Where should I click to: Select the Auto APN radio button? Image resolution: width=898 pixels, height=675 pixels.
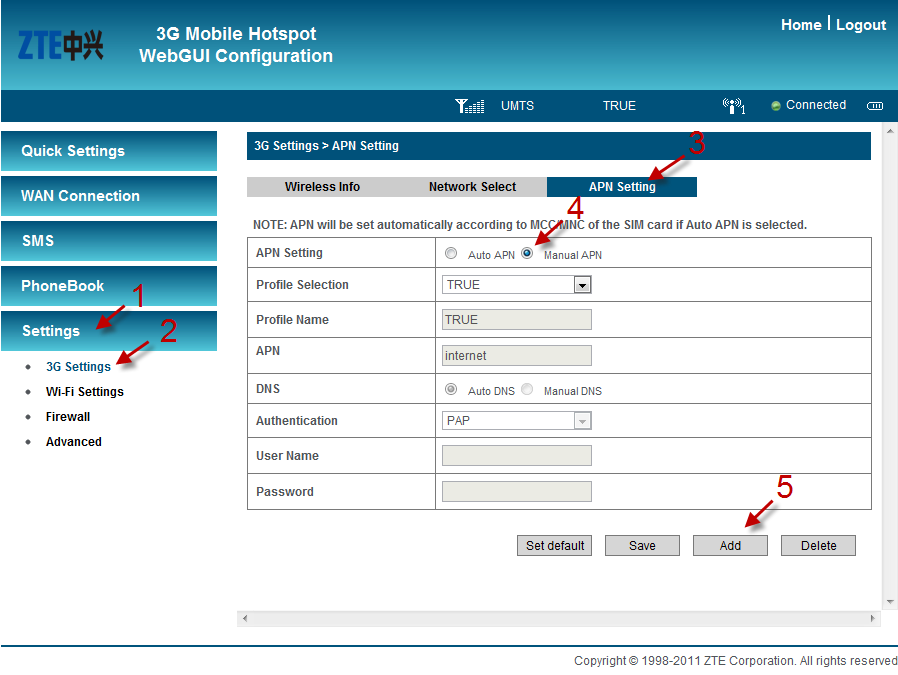pyautogui.click(x=451, y=254)
